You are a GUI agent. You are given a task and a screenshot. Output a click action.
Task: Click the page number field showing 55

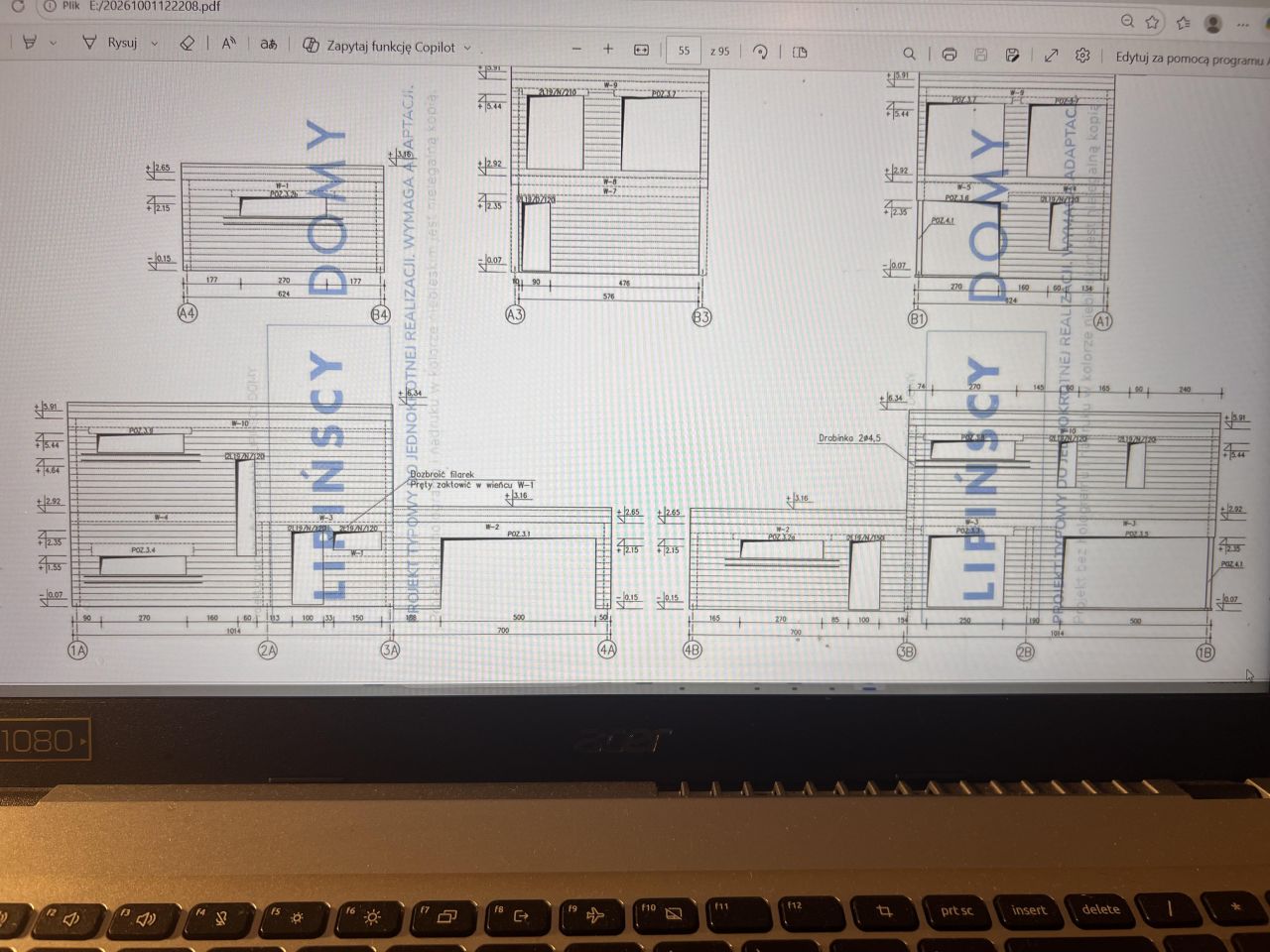[684, 51]
